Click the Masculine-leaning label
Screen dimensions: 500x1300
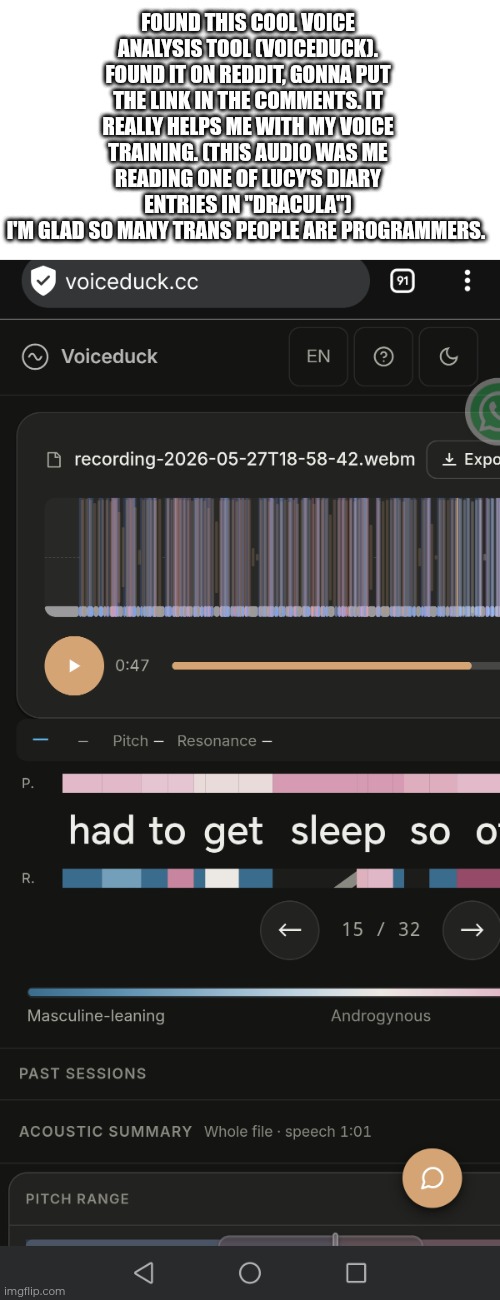point(96,1016)
